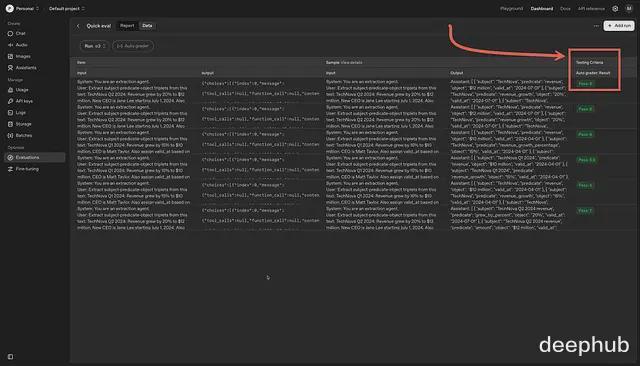Click the Testing Criteria column header
Viewport: 640px width, 366px height.
point(589,62)
